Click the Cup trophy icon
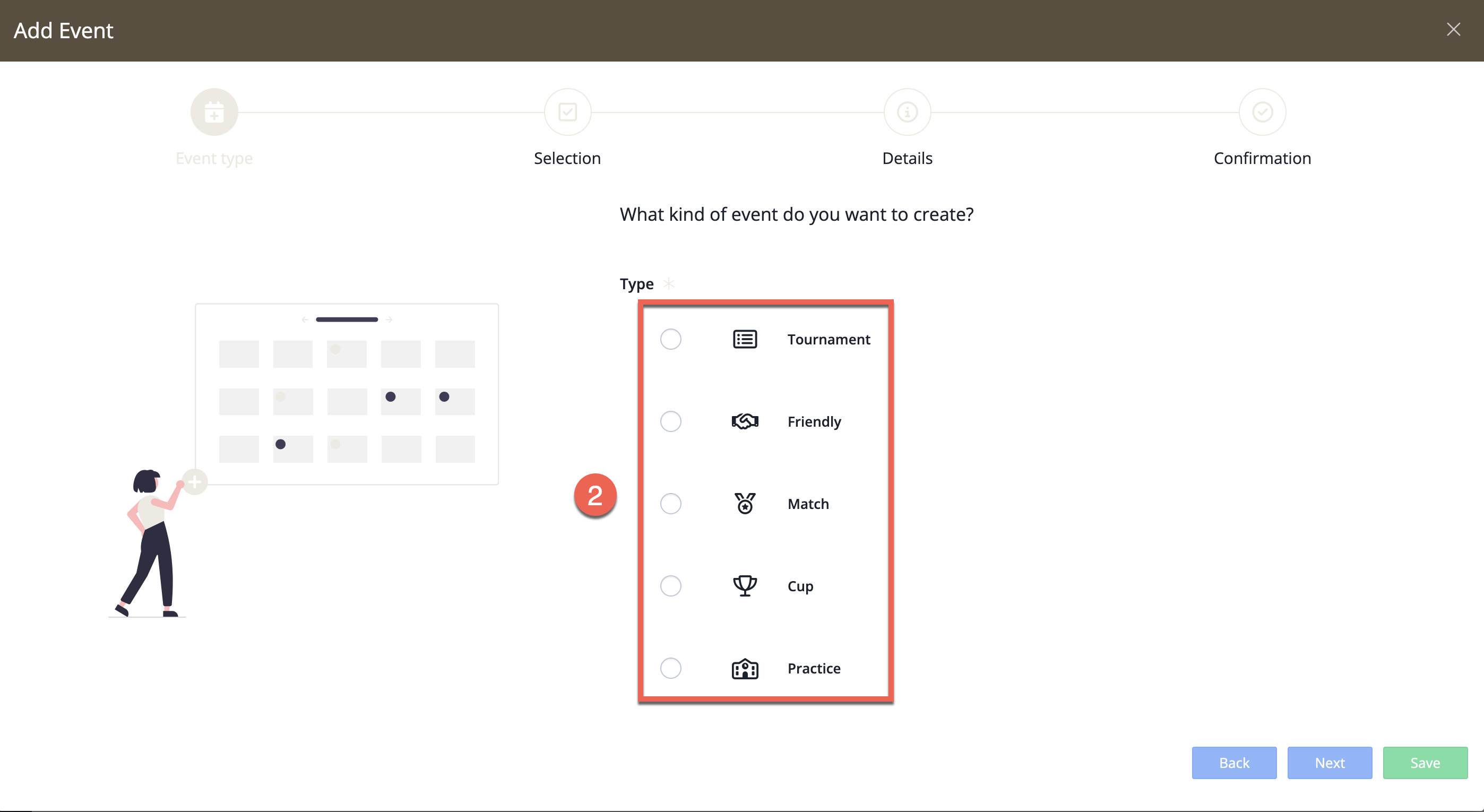 [745, 586]
